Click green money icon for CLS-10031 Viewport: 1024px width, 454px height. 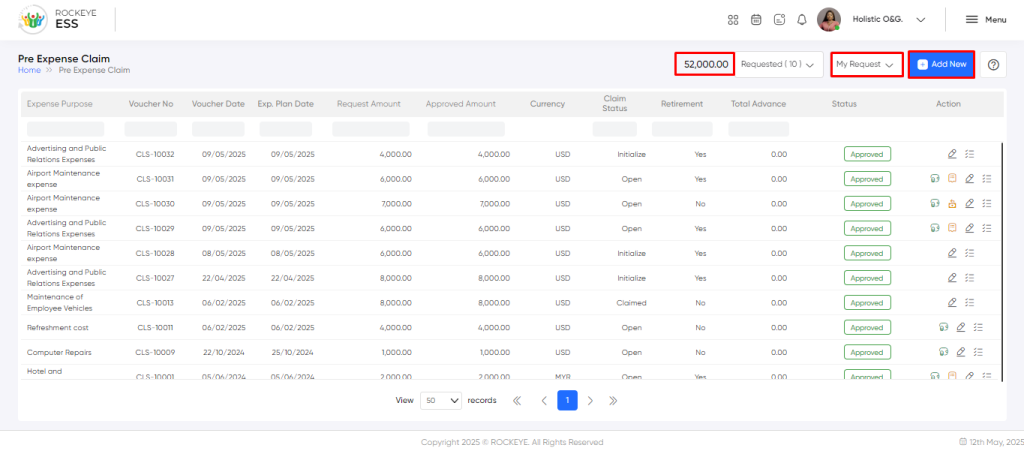pos(934,179)
